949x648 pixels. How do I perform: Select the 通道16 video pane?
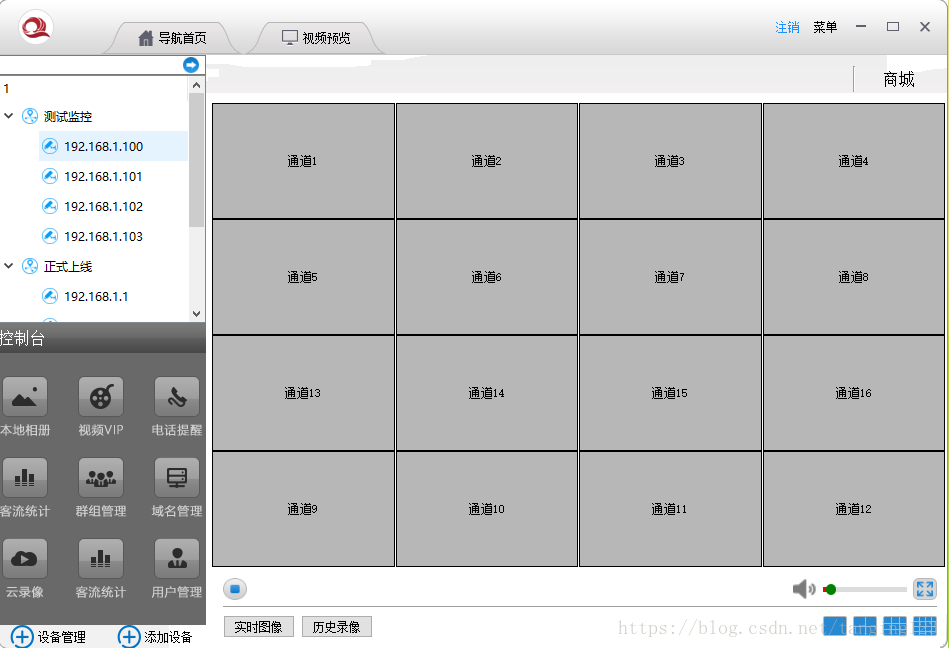pyautogui.click(x=854, y=393)
